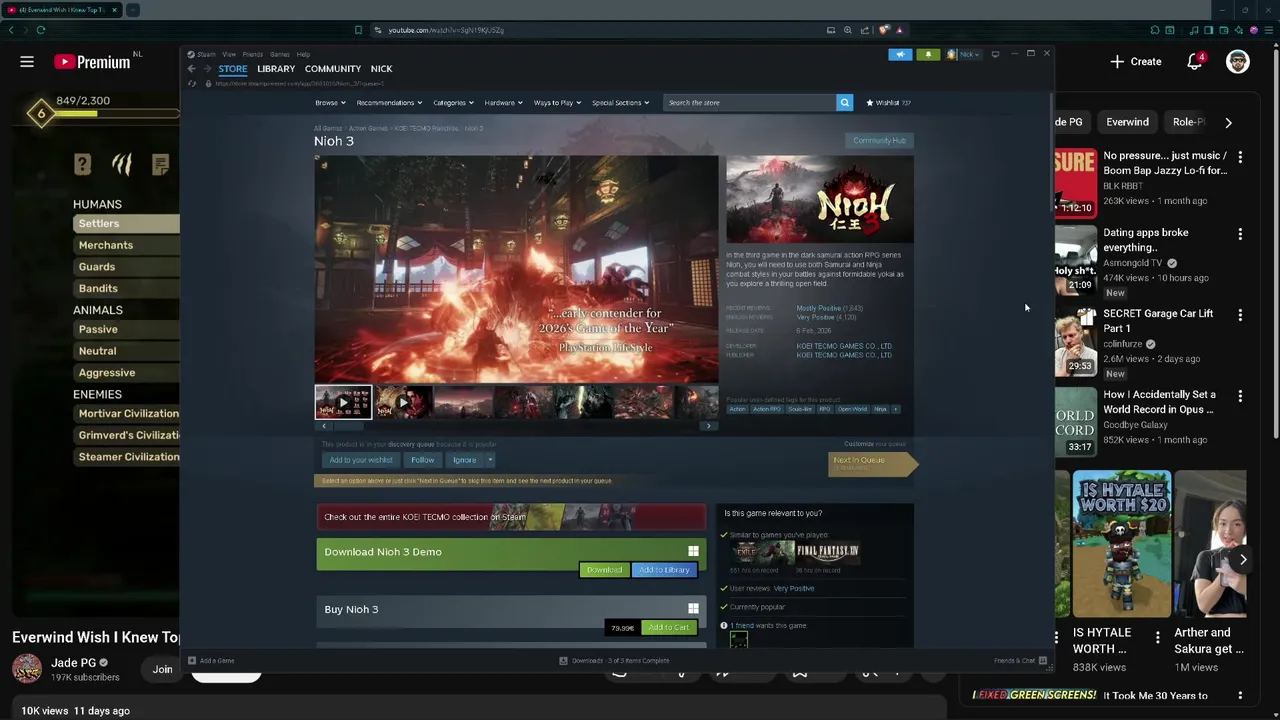1280x720 pixels.
Task: Expand the Hardware menu
Action: [x=503, y=102]
